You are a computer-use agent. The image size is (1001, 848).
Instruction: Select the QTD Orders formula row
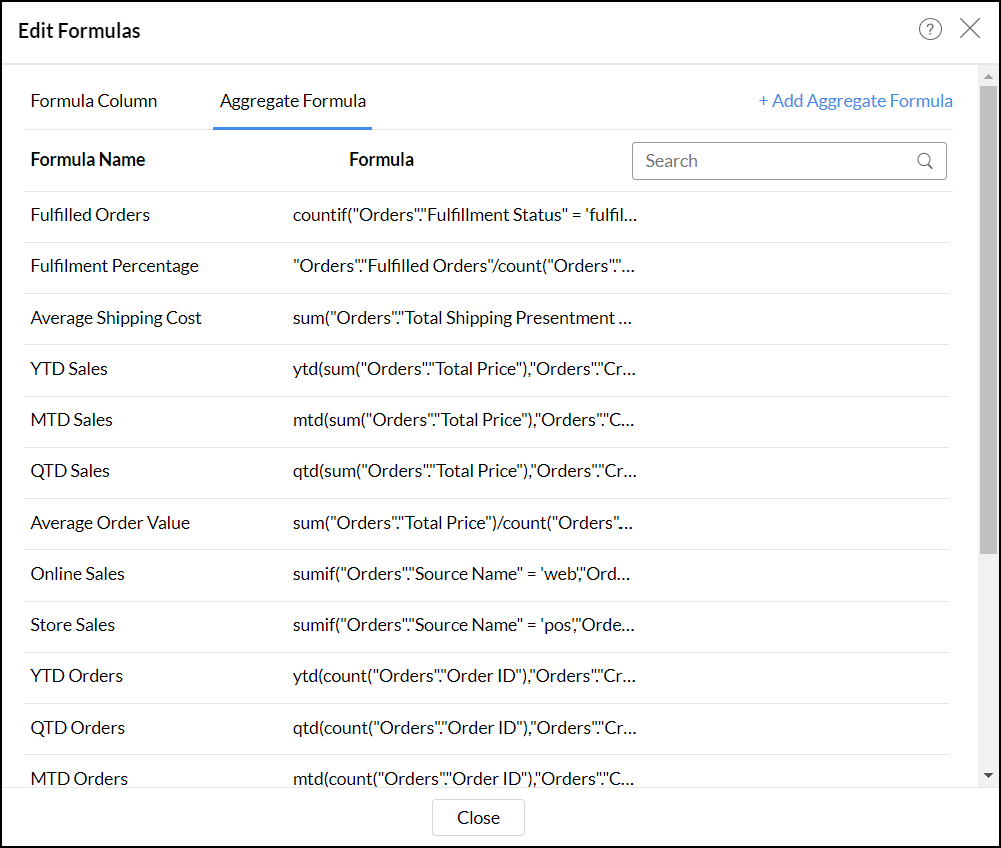[x=78, y=728]
